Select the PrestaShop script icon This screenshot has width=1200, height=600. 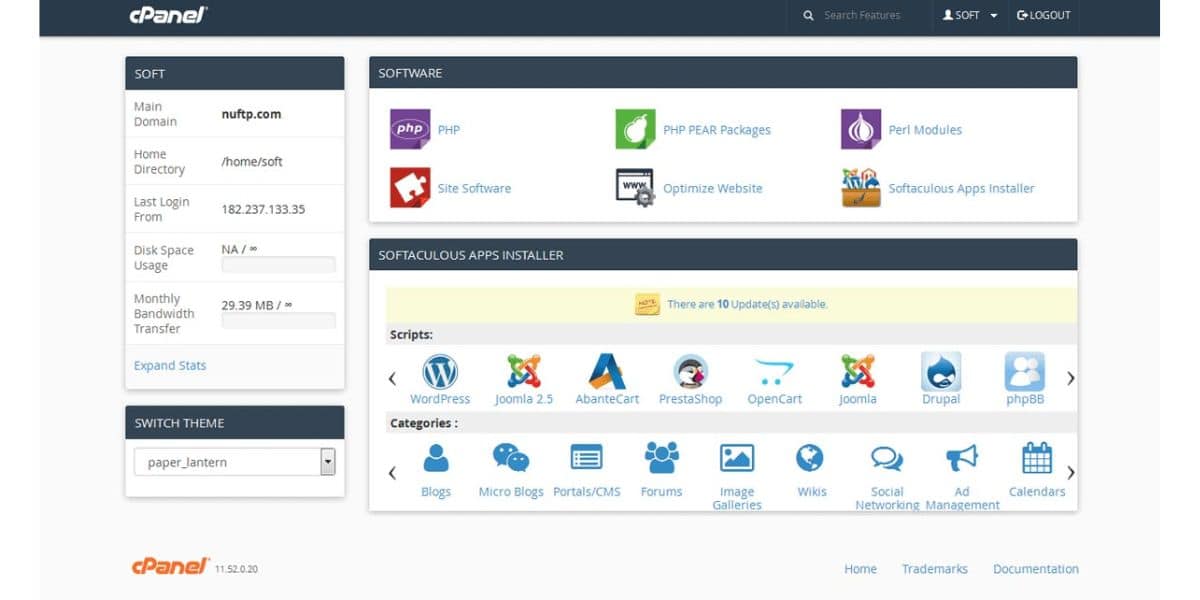coord(690,372)
